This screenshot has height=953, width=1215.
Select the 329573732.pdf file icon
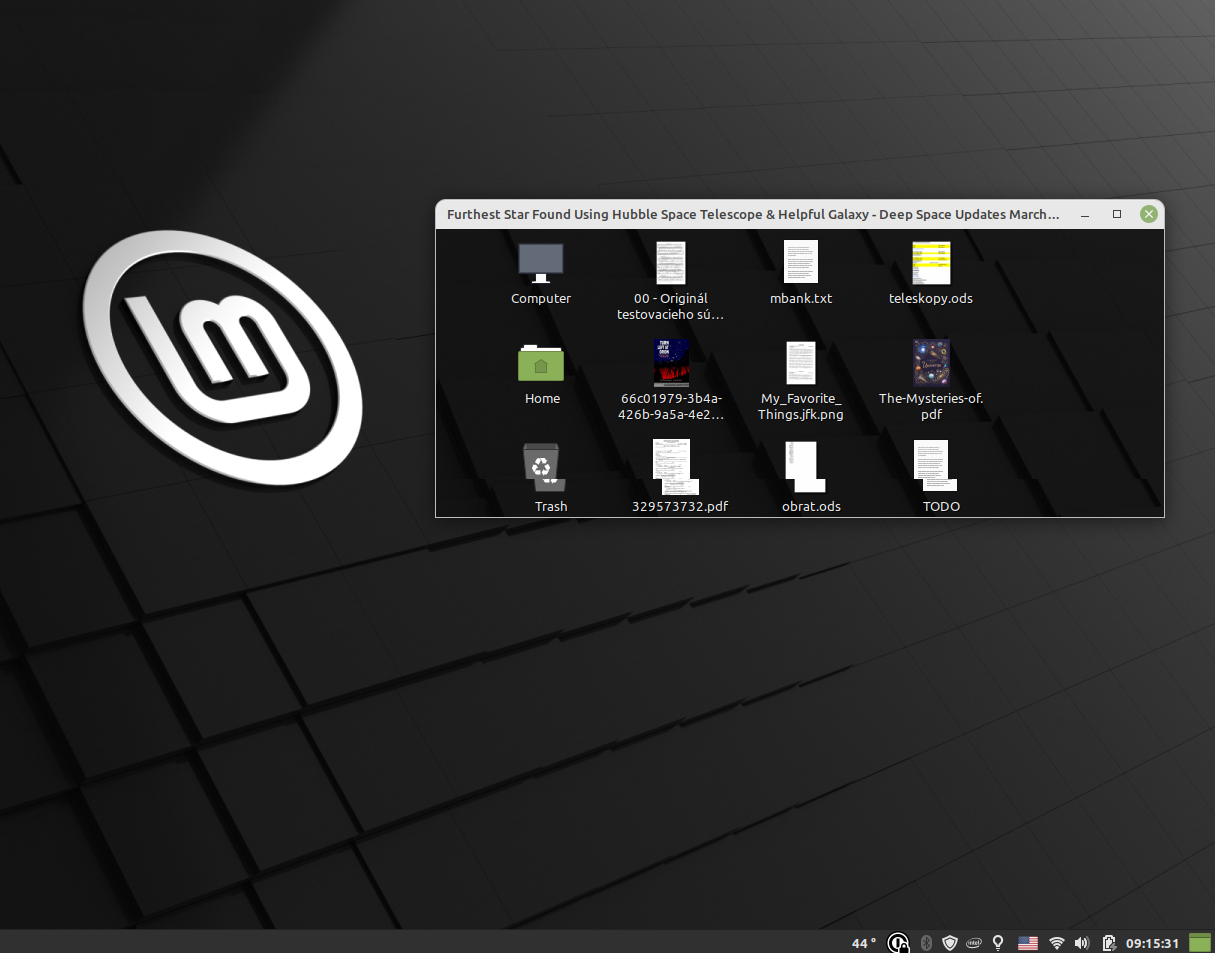tap(676, 467)
